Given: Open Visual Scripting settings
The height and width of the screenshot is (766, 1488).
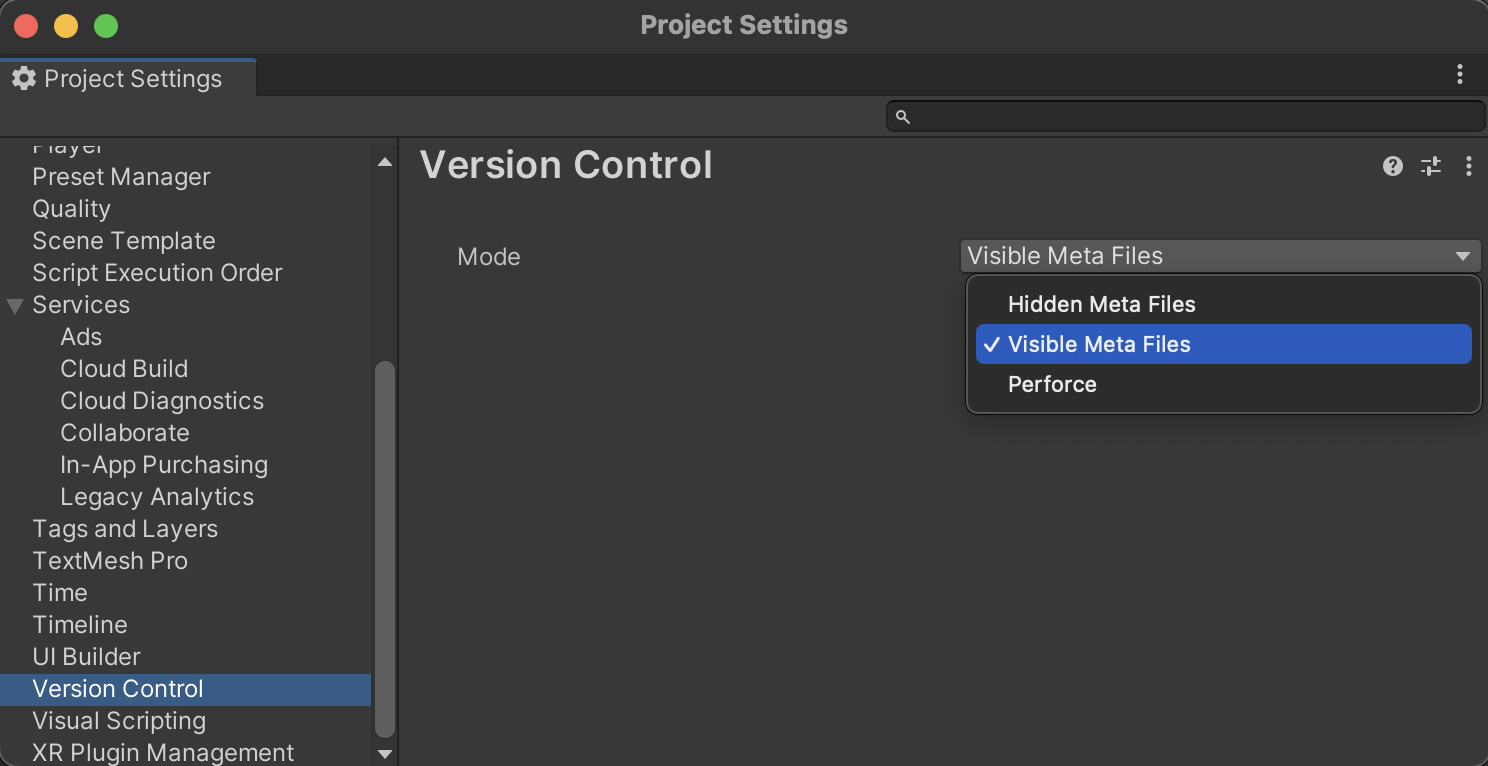Looking at the screenshot, I should [x=119, y=721].
